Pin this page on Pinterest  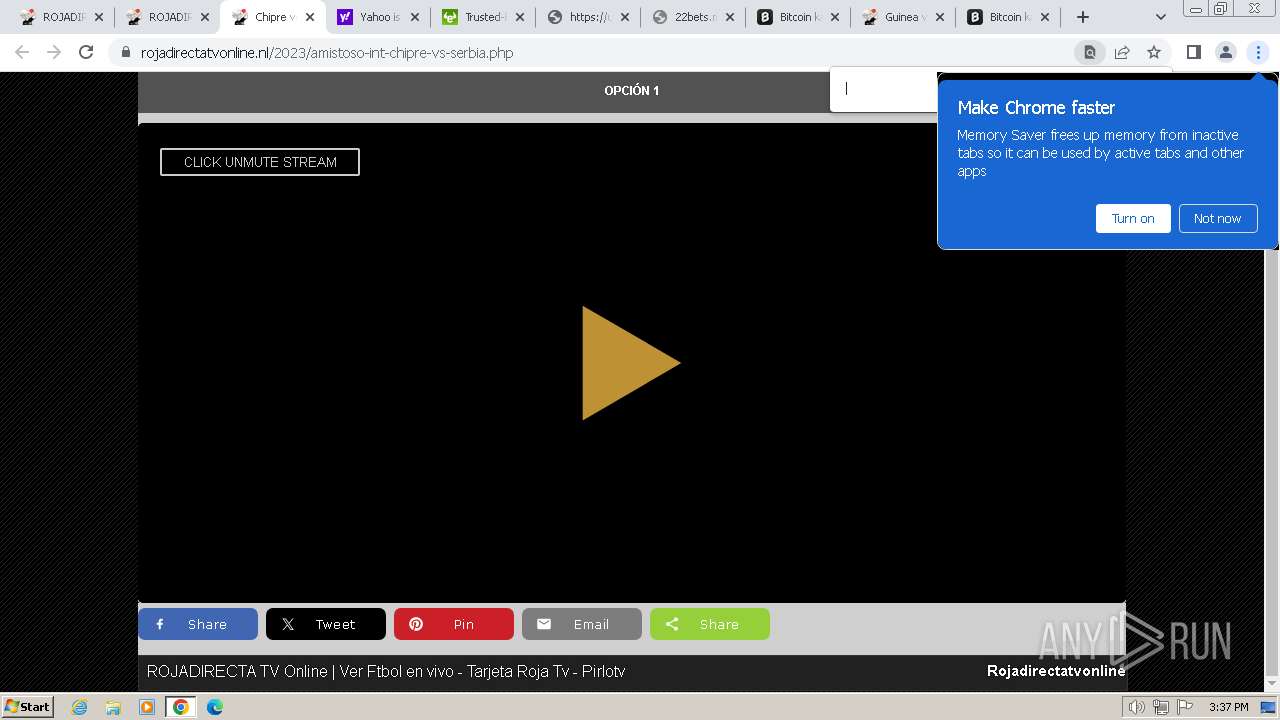(454, 624)
